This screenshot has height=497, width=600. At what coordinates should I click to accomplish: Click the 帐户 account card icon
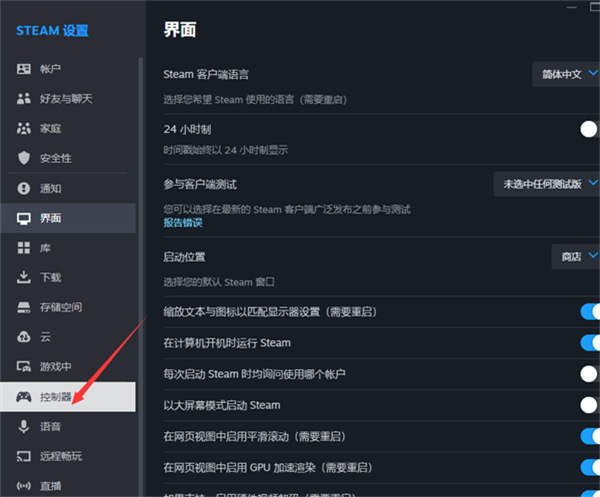tap(24, 69)
